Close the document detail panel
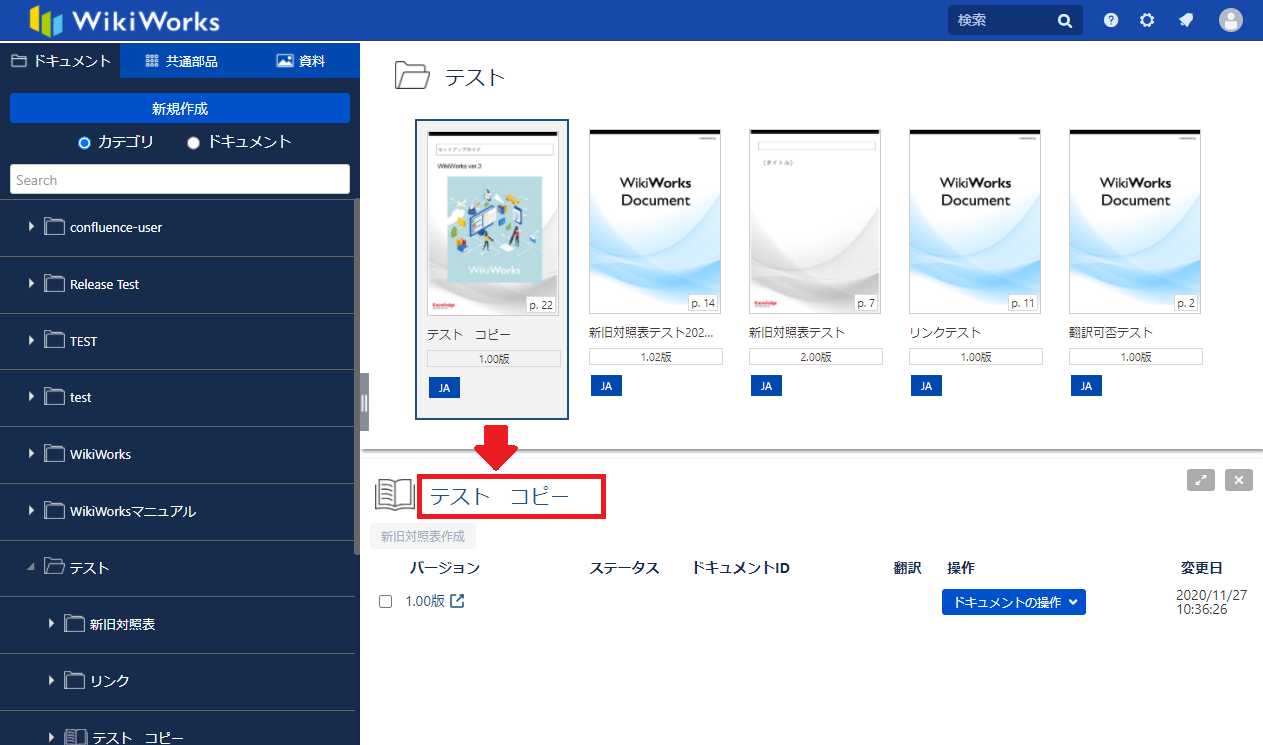 click(1238, 480)
